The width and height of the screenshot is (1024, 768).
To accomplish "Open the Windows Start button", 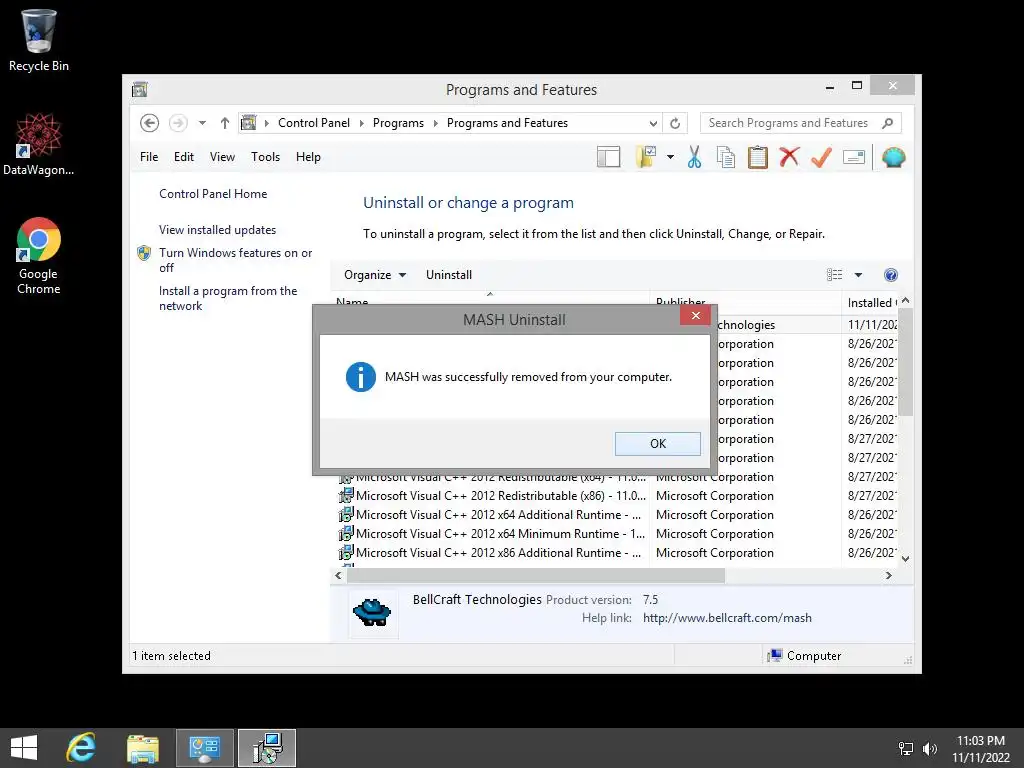I will pos(24,748).
